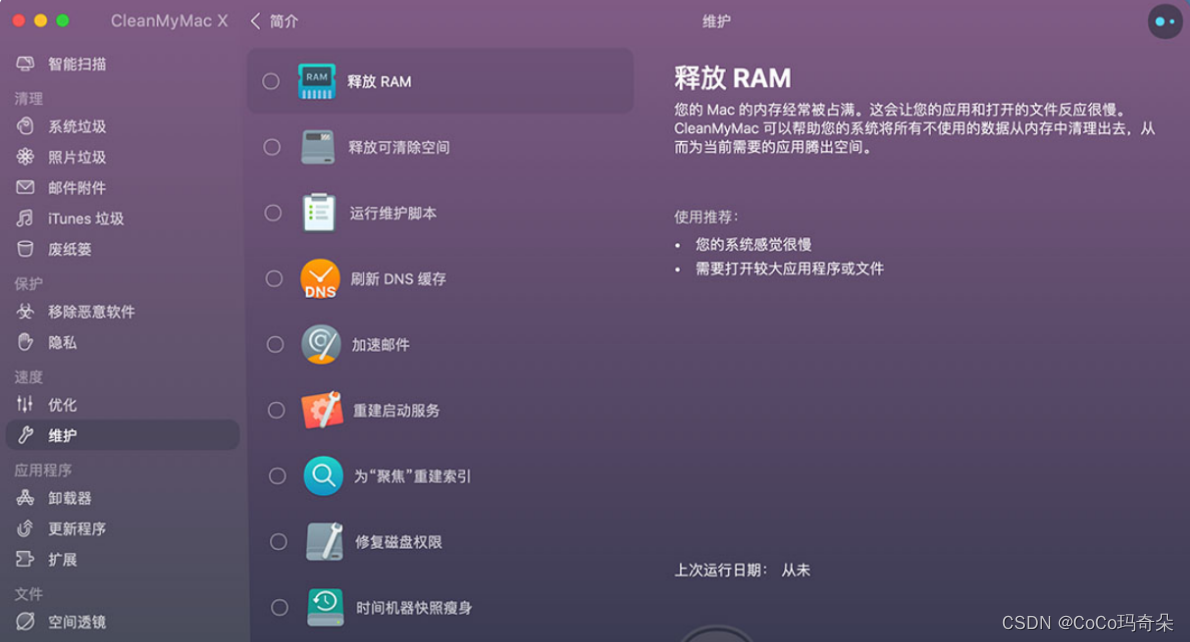The image size is (1190, 642).
Task: Click the Time Machine snapshot icon
Action: coord(325,607)
